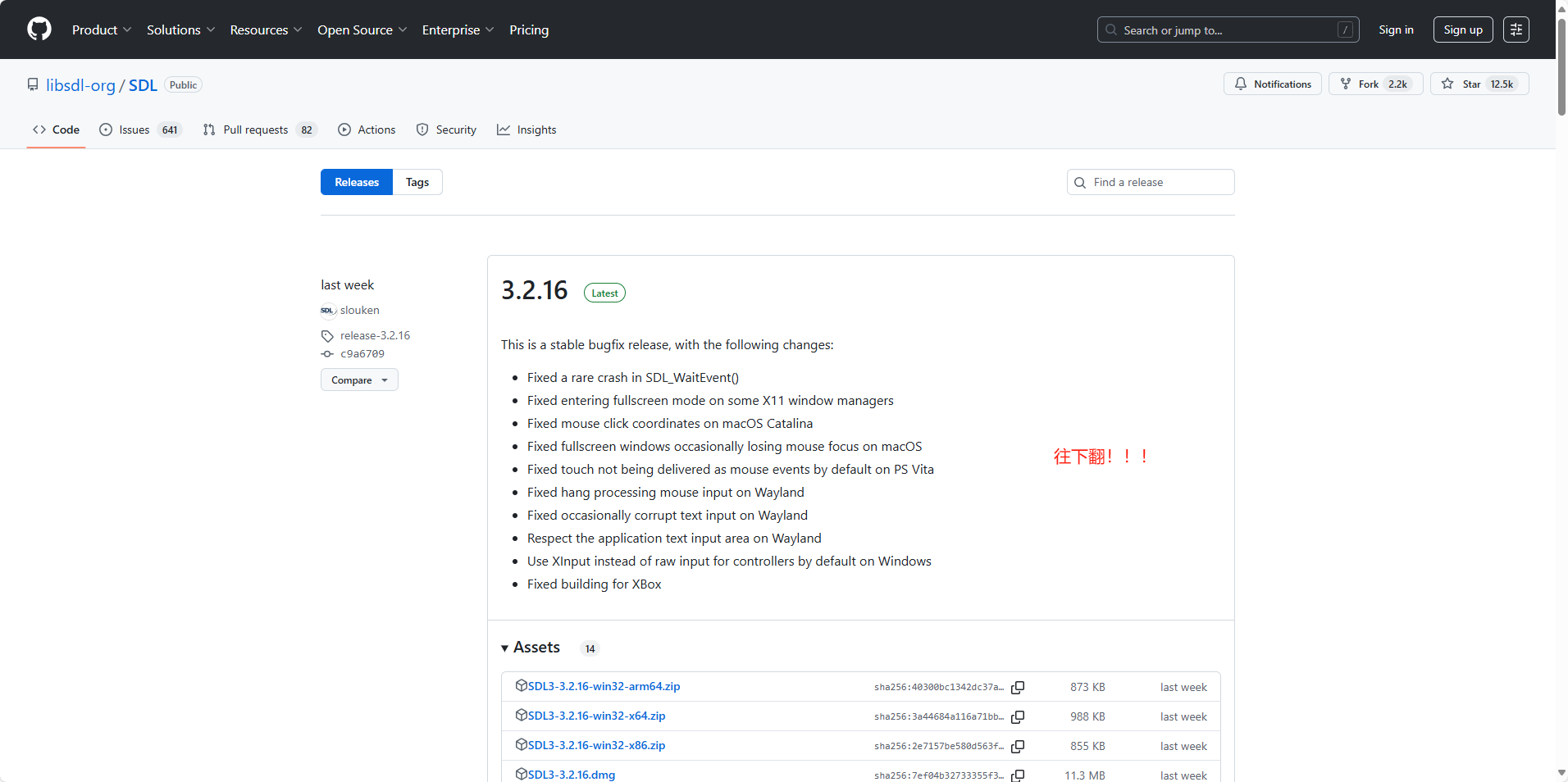Click the Notifications button
The width and height of the screenshot is (1568, 782).
(1272, 84)
